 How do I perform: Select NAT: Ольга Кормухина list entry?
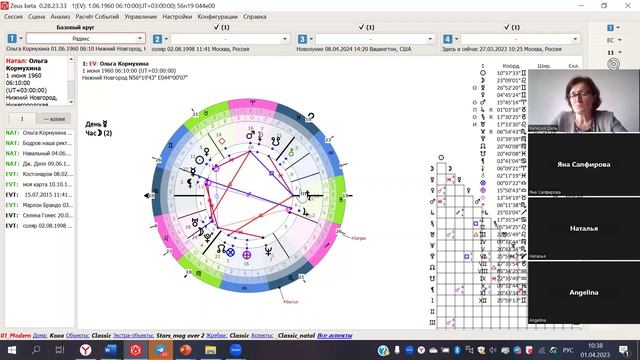39,133
